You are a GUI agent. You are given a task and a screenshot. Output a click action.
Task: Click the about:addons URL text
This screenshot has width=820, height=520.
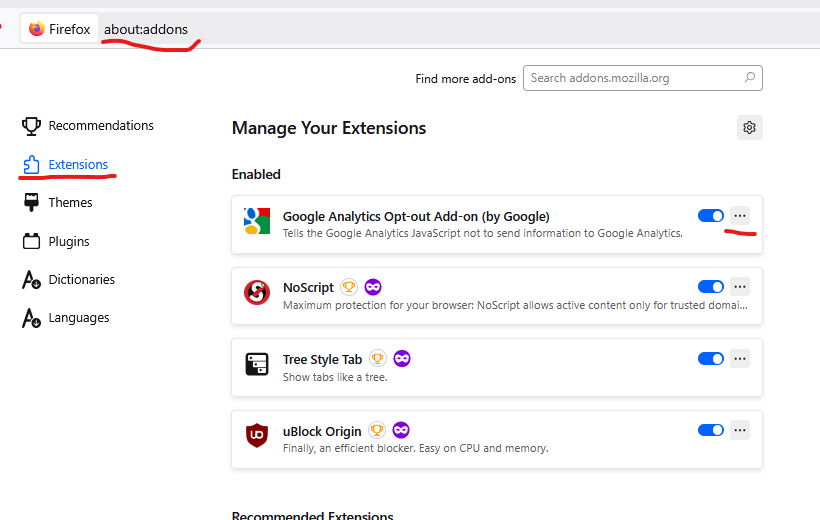(x=146, y=29)
